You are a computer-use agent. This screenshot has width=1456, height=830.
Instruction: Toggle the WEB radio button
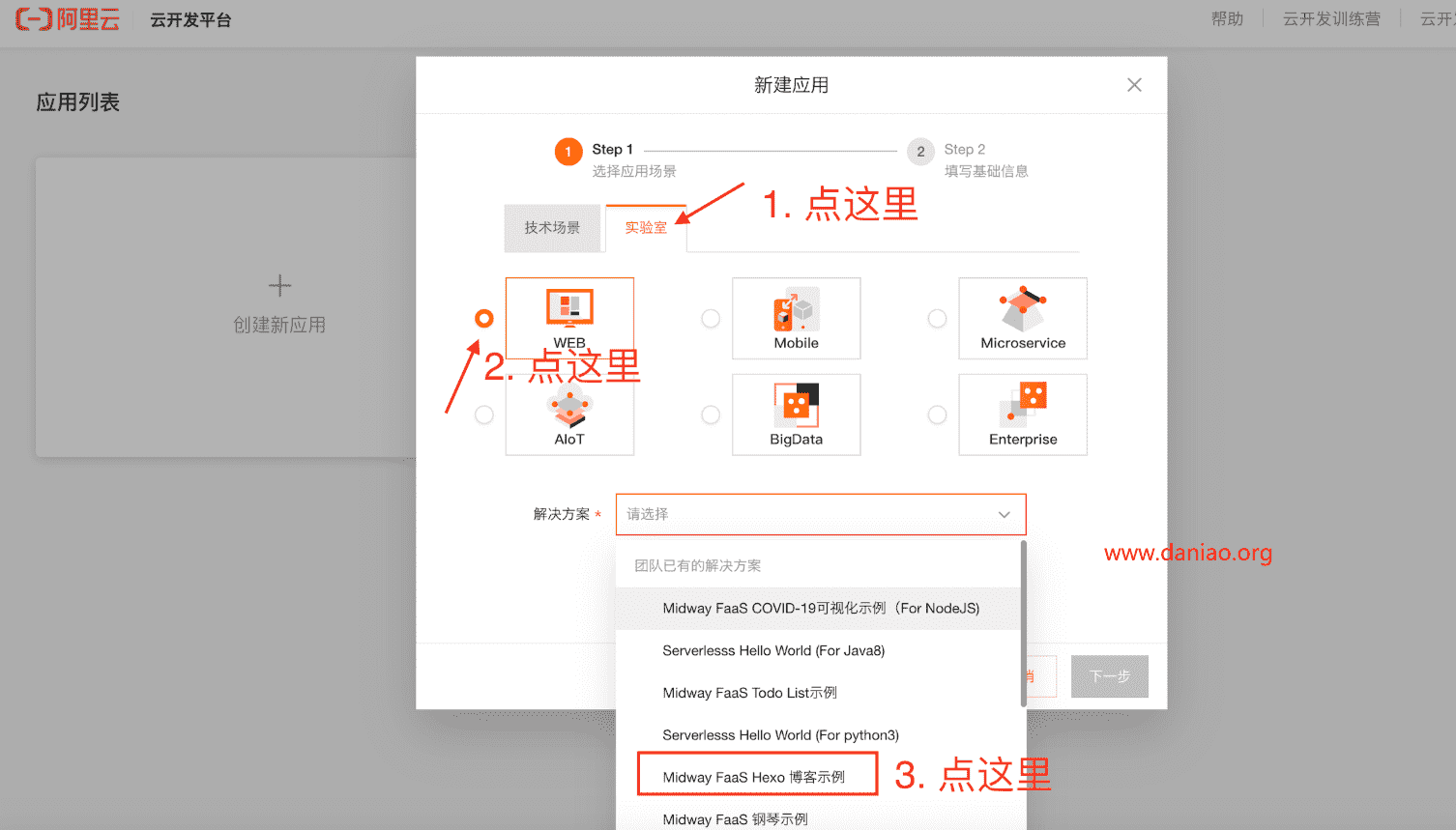(484, 318)
